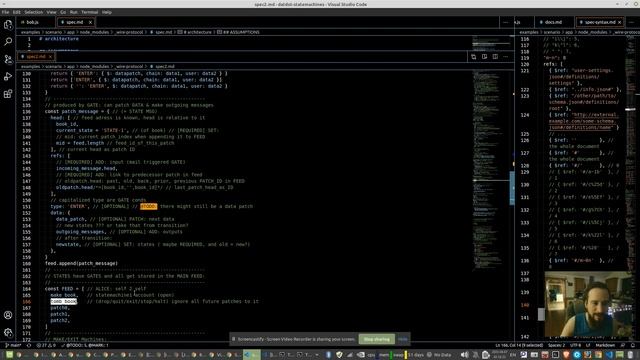Click line number 166 in the gutter
Screen dimensions: 640x360
[x=27, y=301]
